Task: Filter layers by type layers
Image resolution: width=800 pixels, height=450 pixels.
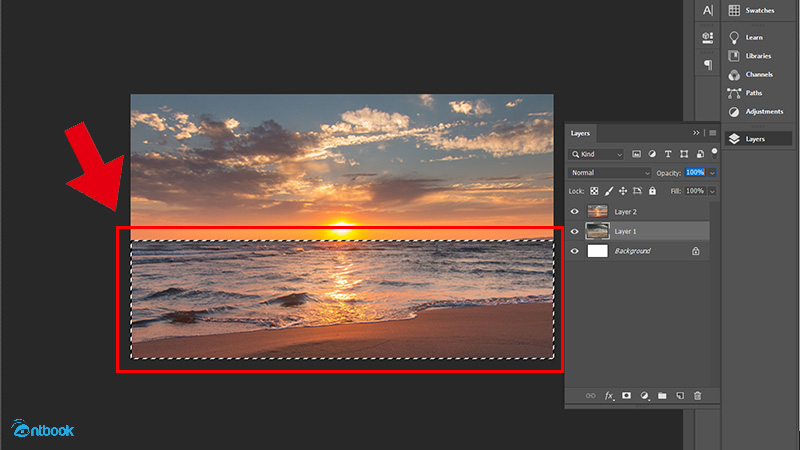Action: (668, 154)
